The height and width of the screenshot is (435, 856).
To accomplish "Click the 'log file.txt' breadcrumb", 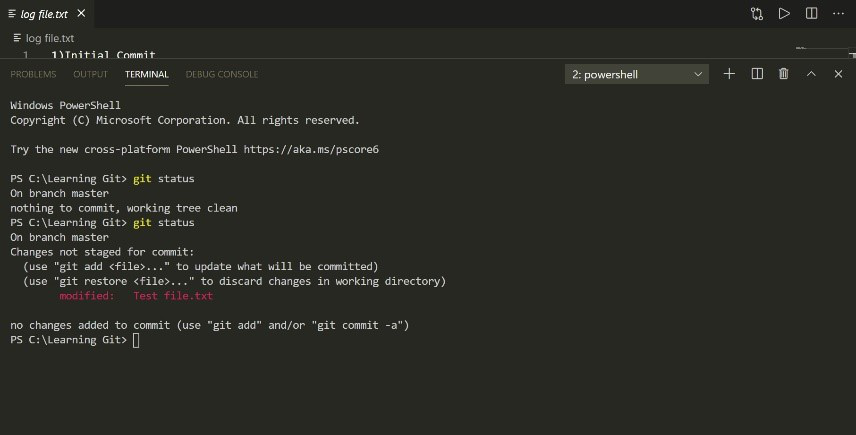I will click(49, 38).
